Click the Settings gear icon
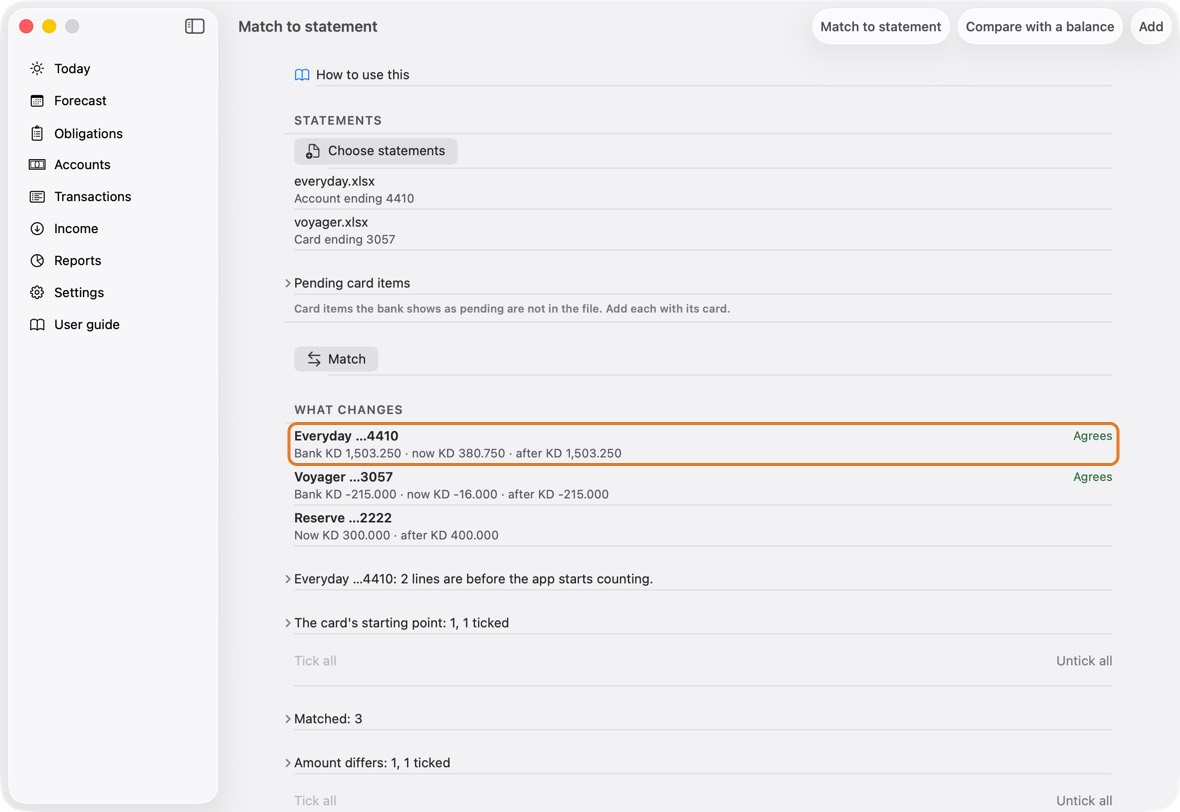Image resolution: width=1180 pixels, height=812 pixels. (x=37, y=293)
